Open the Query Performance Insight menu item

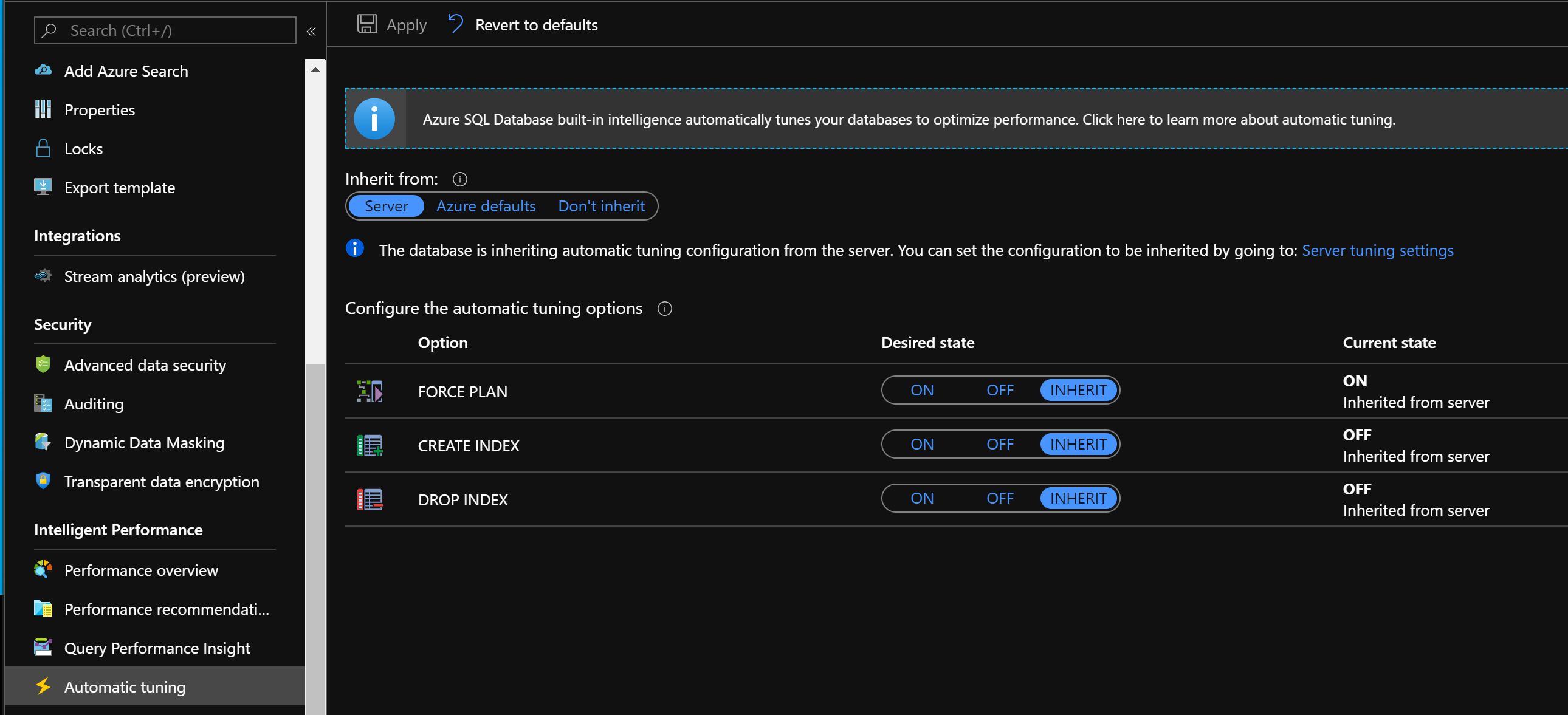coord(157,648)
